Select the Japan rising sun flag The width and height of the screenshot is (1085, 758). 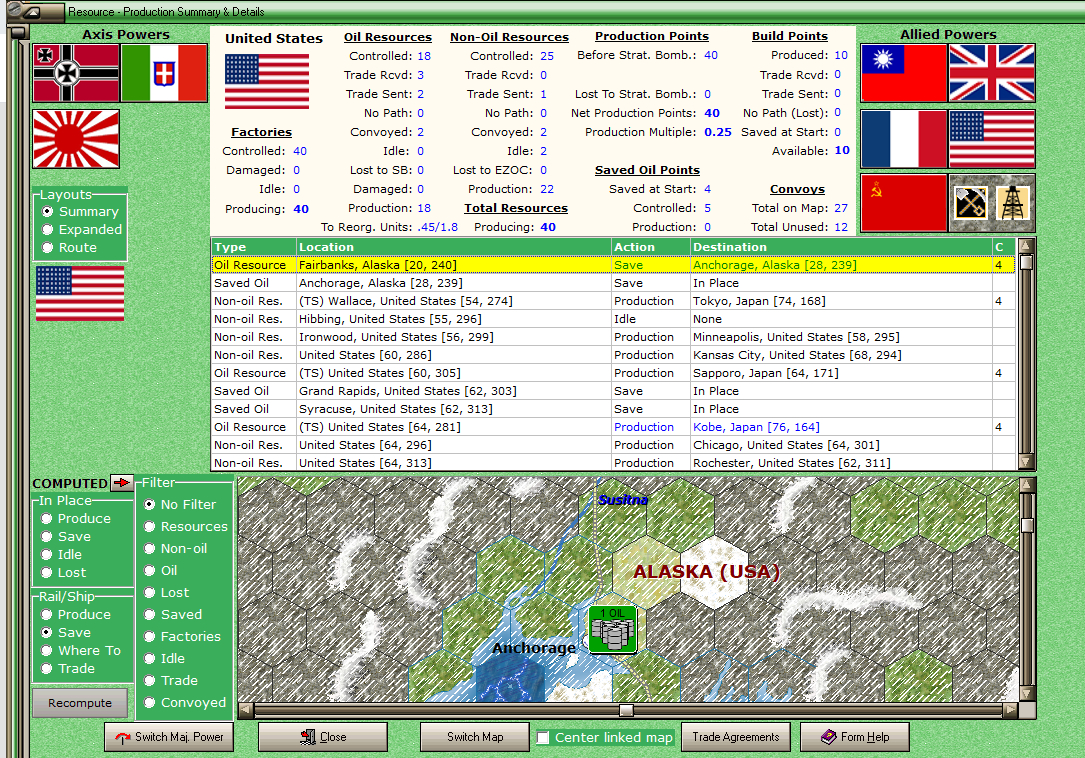coord(76,139)
